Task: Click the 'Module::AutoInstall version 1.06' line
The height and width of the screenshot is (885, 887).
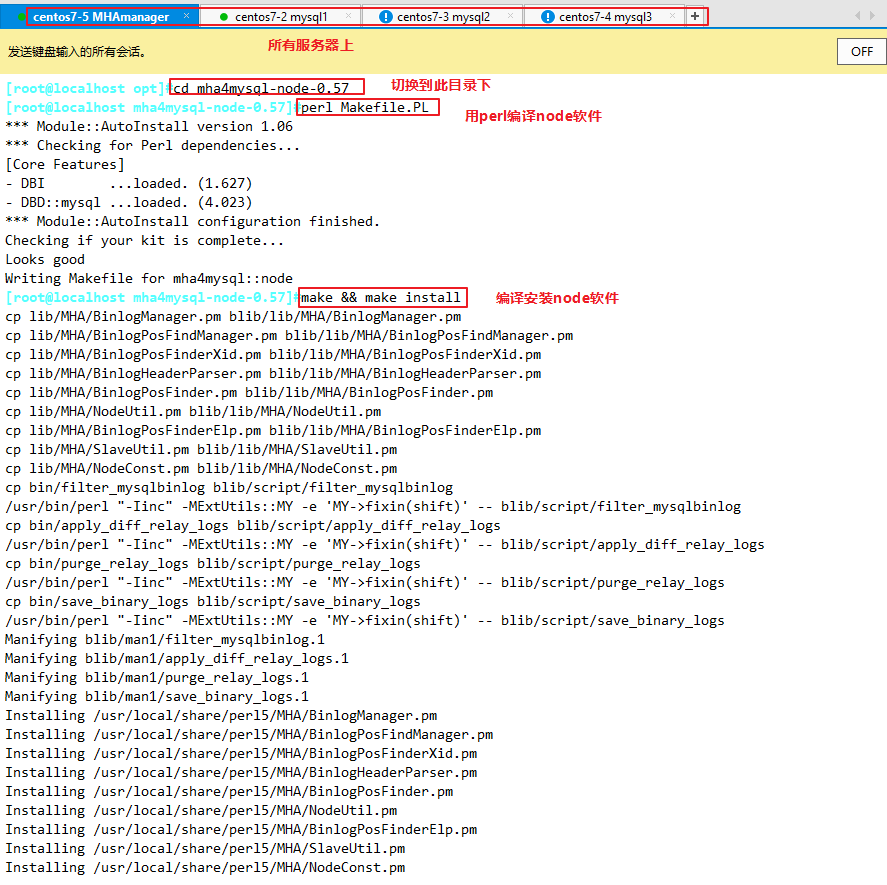Action: (x=149, y=126)
